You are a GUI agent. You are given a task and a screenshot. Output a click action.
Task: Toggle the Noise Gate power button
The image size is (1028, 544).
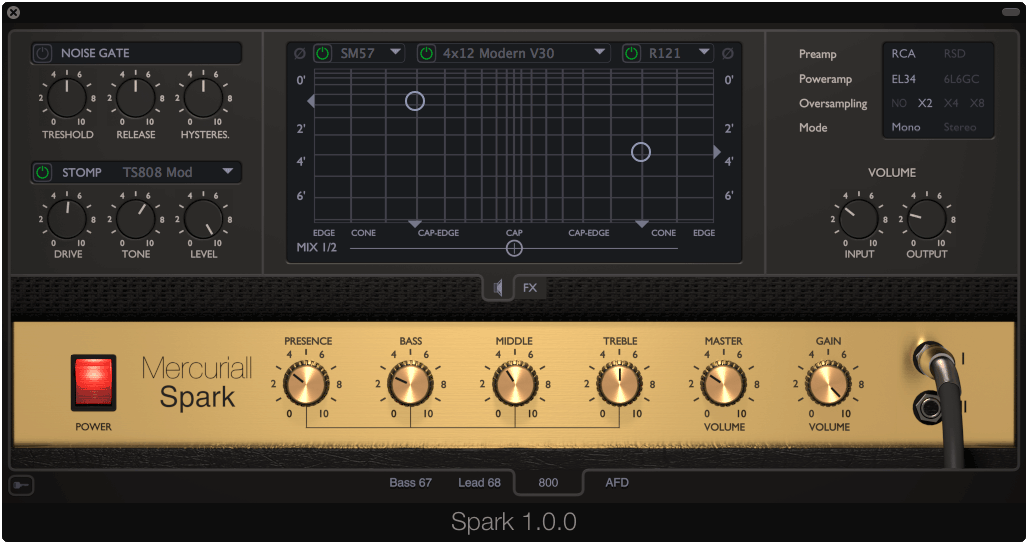[x=43, y=53]
